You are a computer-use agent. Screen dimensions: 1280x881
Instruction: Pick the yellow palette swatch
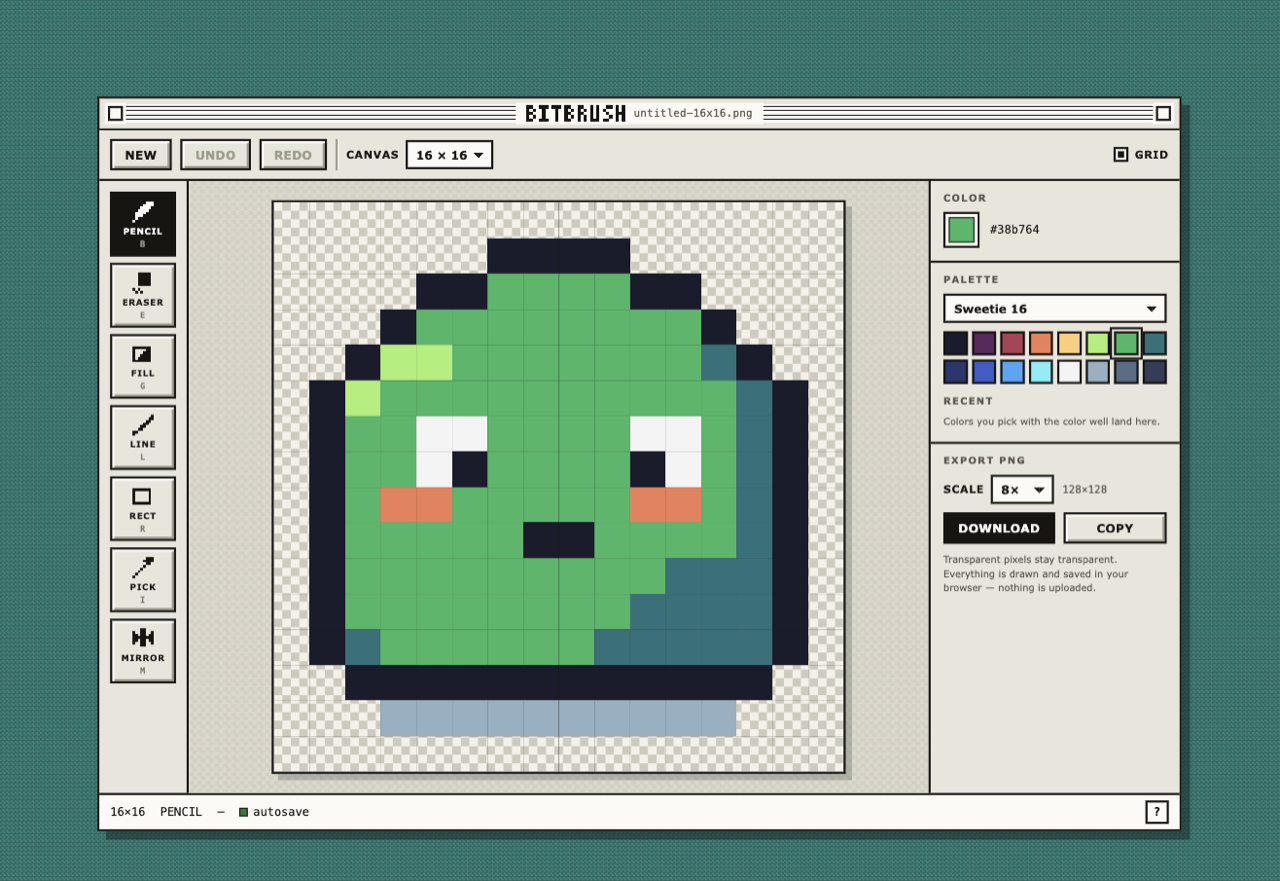(x=1069, y=343)
